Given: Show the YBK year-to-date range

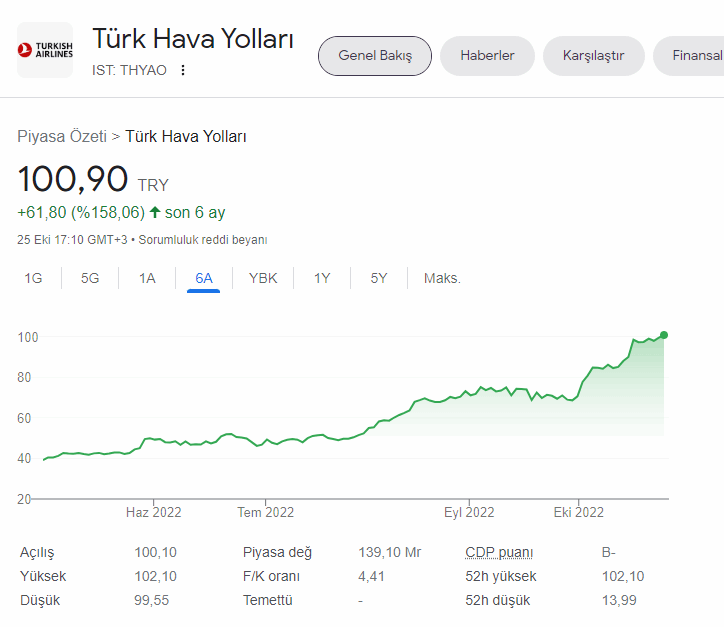Looking at the screenshot, I should (x=263, y=278).
